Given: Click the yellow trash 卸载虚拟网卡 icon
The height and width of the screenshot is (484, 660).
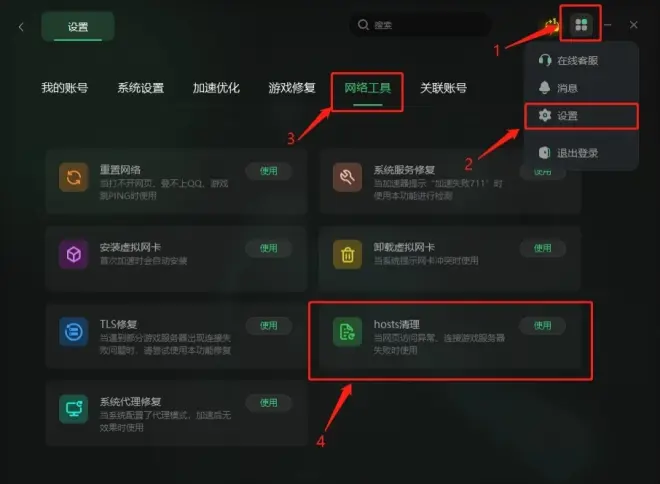Looking at the screenshot, I should pyautogui.click(x=347, y=254).
